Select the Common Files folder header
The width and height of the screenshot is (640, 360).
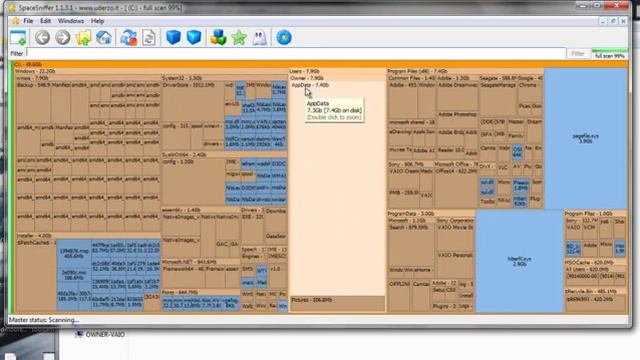pyautogui.click(x=411, y=78)
